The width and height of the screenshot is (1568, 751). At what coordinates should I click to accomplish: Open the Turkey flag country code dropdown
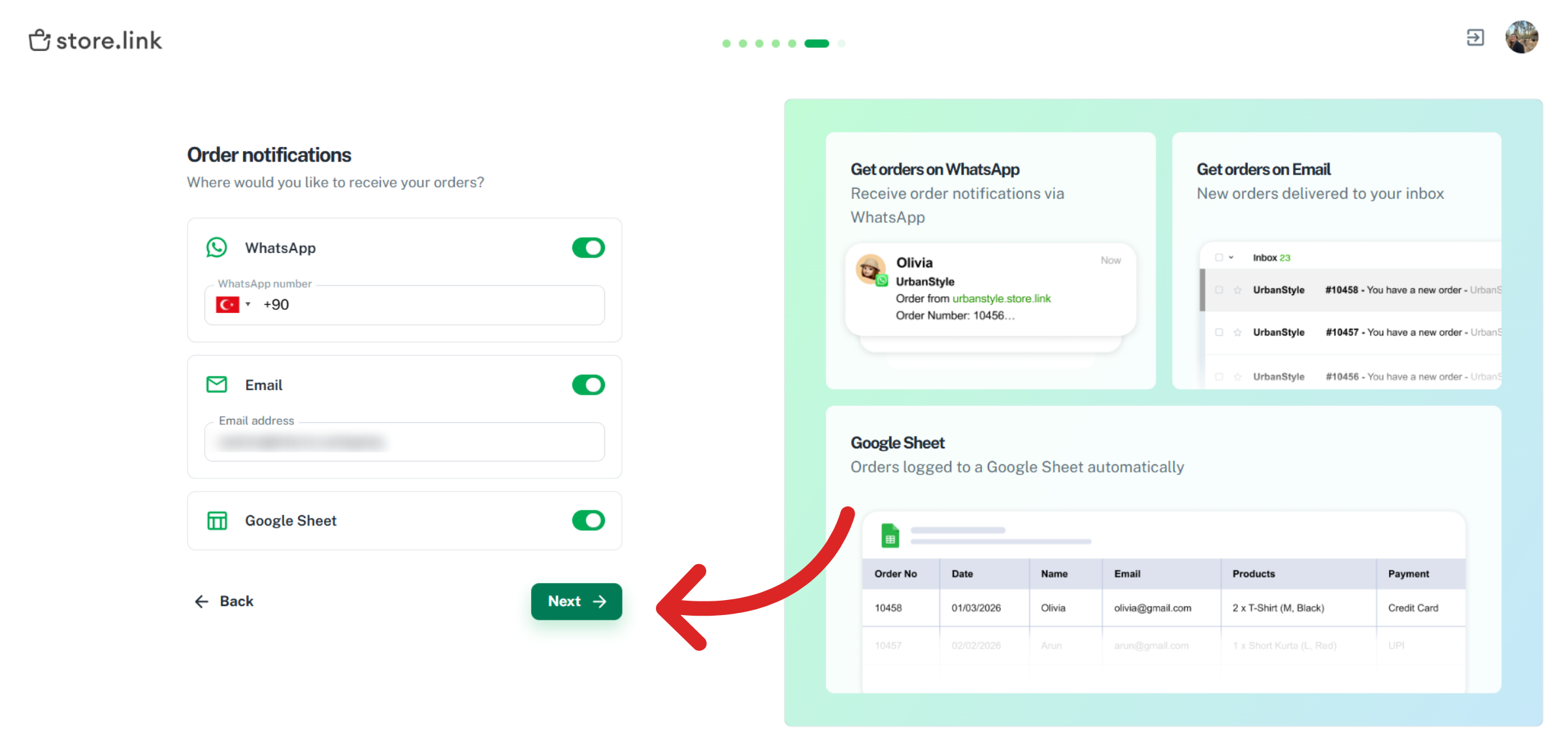point(233,305)
